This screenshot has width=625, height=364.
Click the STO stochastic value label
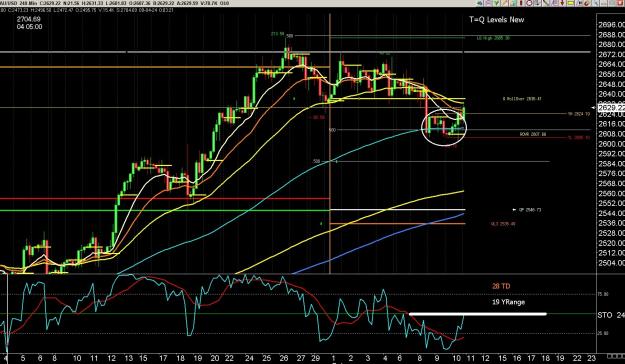click(x=611, y=315)
